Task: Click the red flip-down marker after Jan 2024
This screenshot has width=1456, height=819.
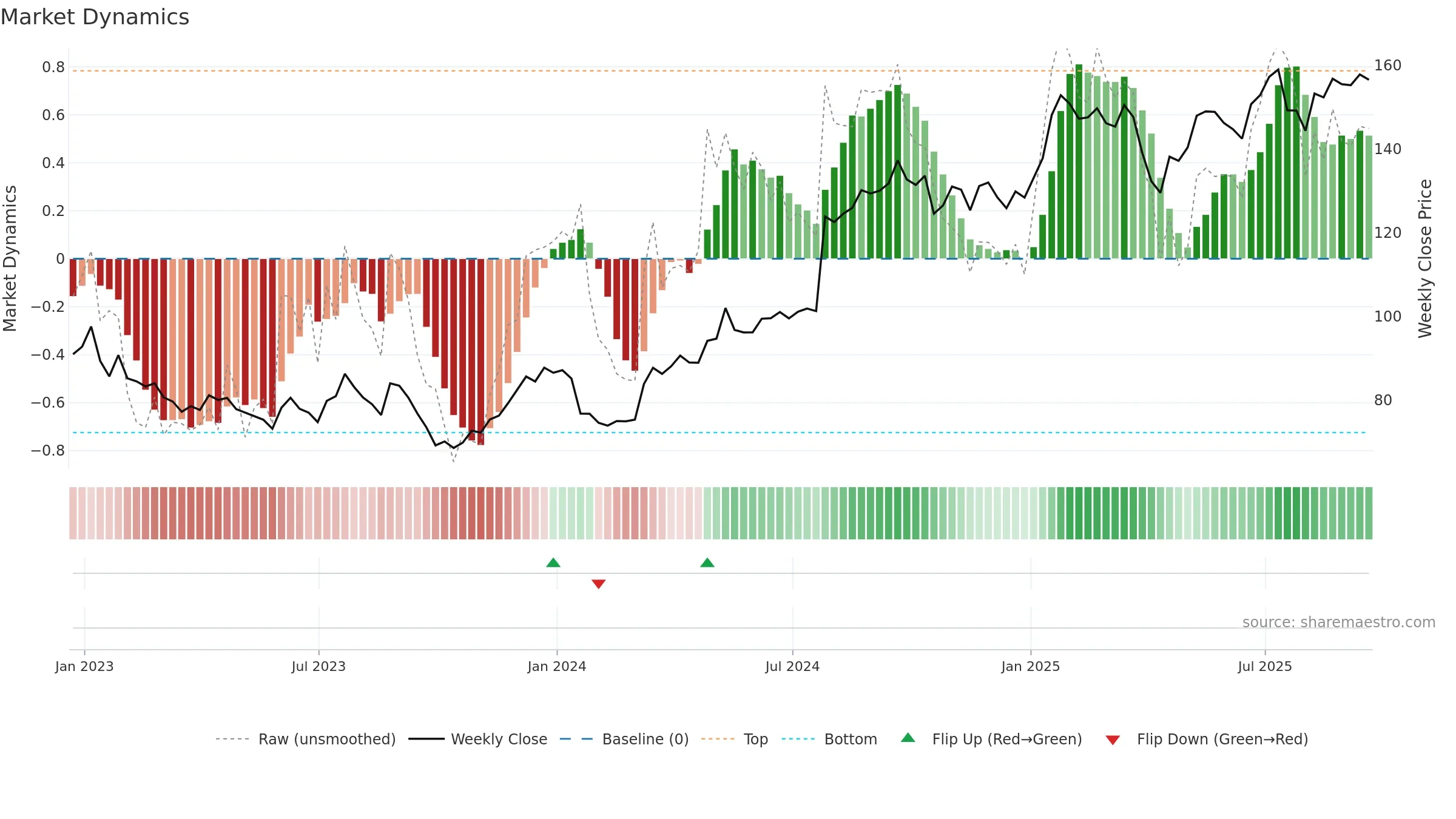Action: click(599, 584)
